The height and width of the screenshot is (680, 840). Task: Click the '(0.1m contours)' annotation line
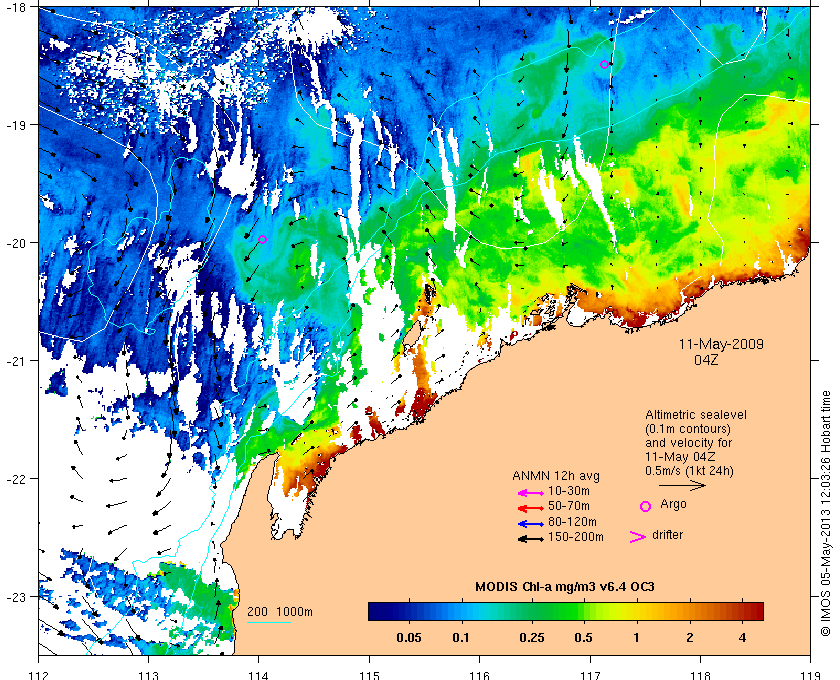tap(688, 429)
